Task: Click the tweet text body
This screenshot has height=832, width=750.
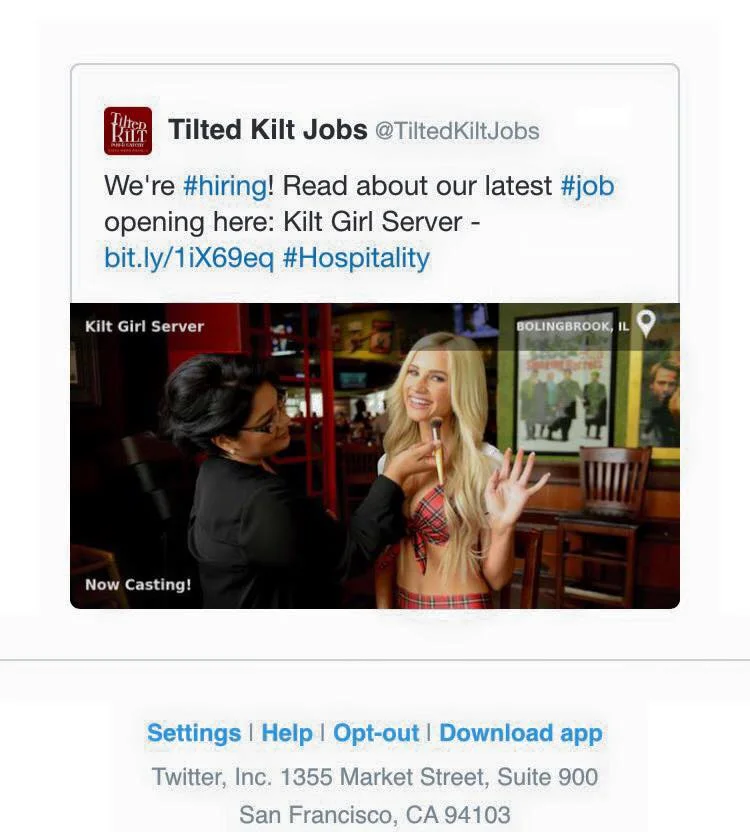Action: pyautogui.click(x=359, y=222)
